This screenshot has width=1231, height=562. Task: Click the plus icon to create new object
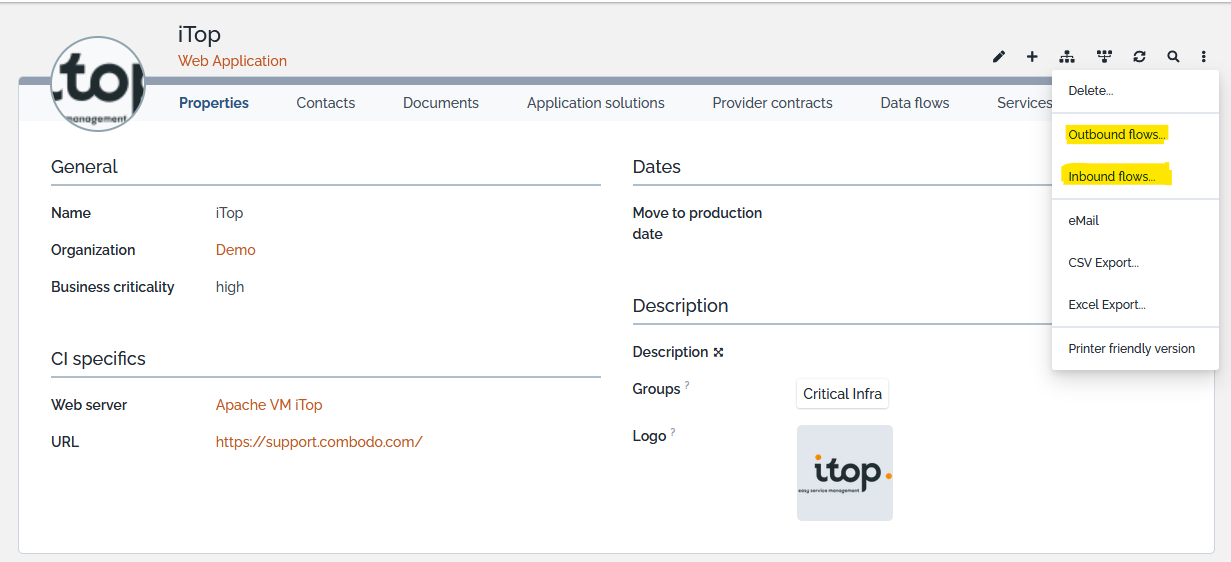[x=1032, y=57]
